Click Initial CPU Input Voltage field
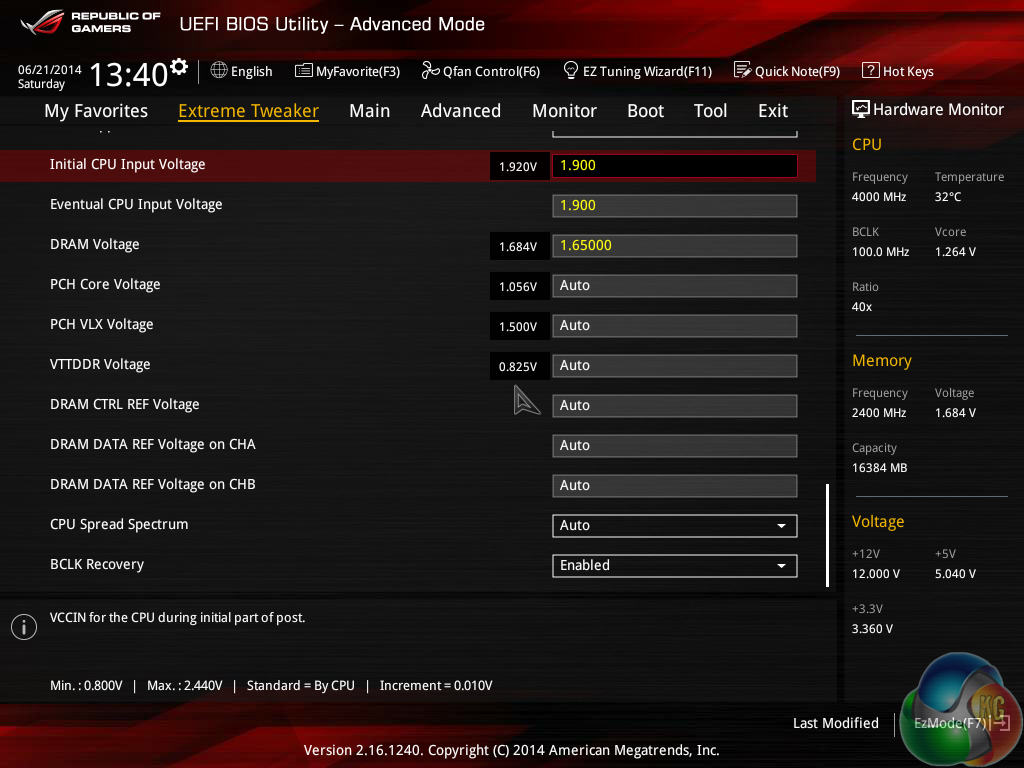This screenshot has height=768, width=1024. tap(675, 166)
